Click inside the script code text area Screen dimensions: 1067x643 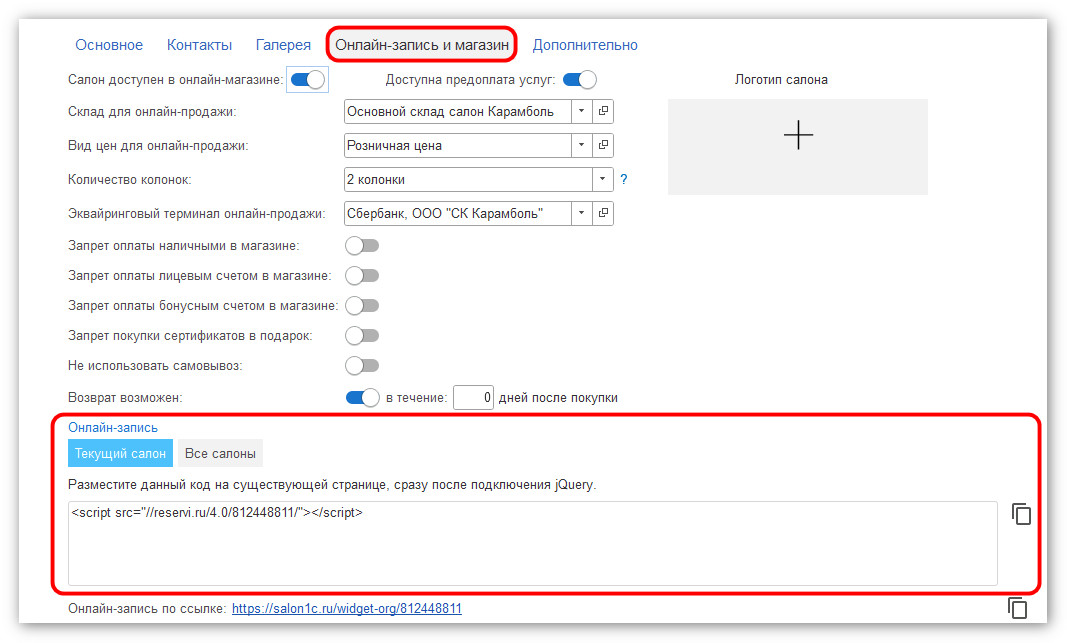pyautogui.click(x=533, y=543)
